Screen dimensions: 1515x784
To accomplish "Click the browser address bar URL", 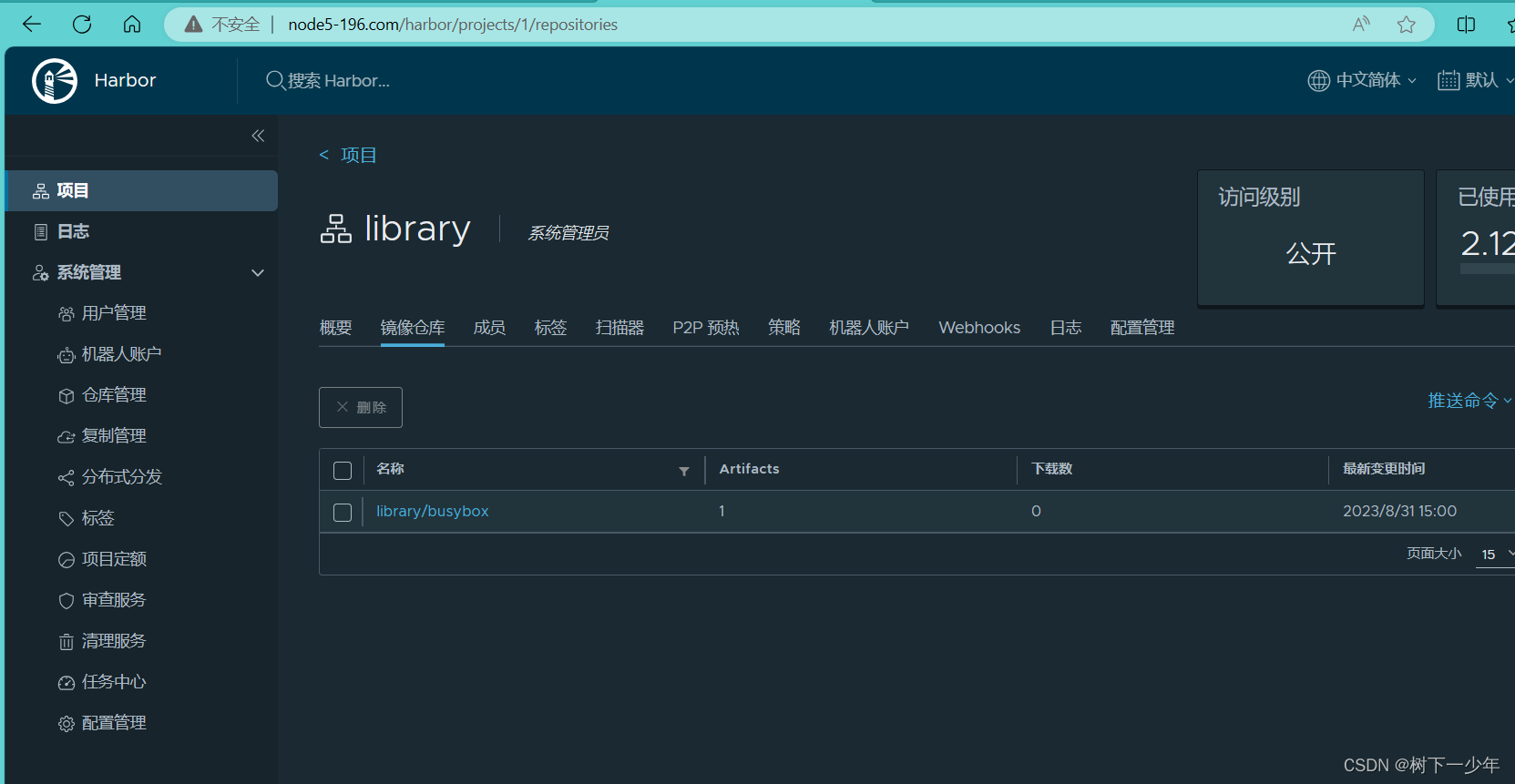I will 453,25.
